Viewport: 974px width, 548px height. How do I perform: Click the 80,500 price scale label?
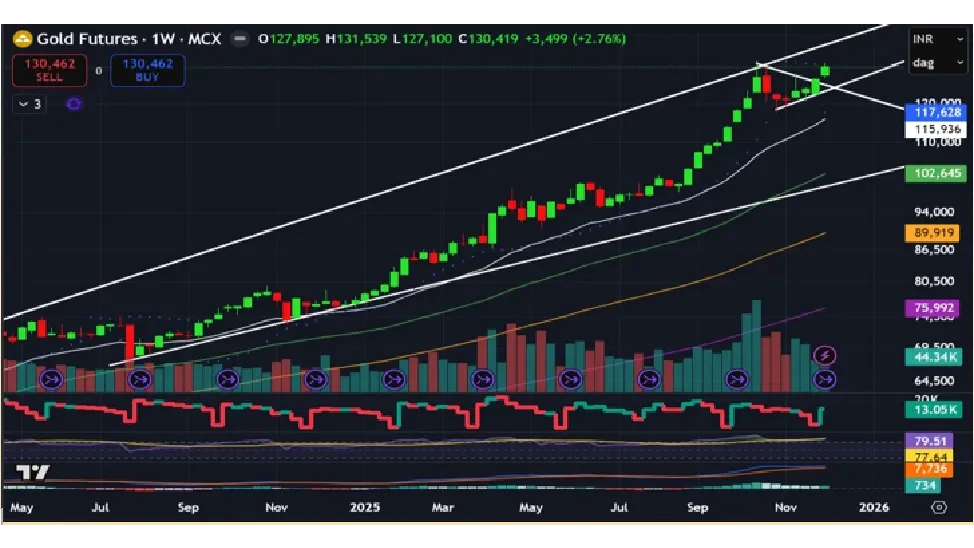(x=934, y=281)
